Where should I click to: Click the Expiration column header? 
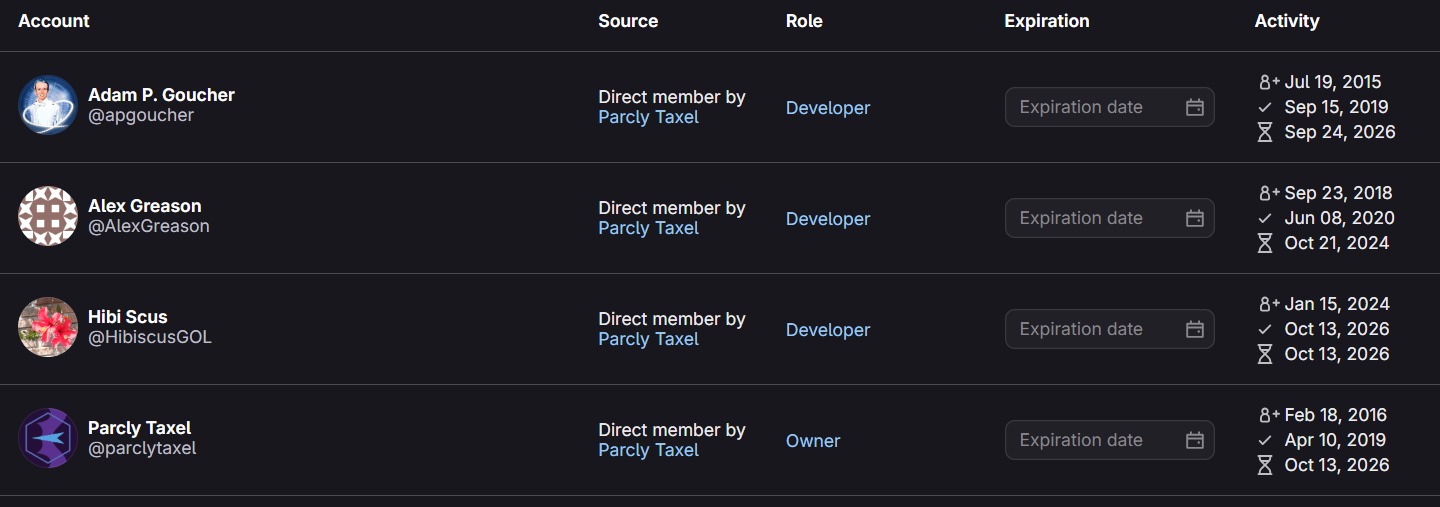pos(1047,21)
